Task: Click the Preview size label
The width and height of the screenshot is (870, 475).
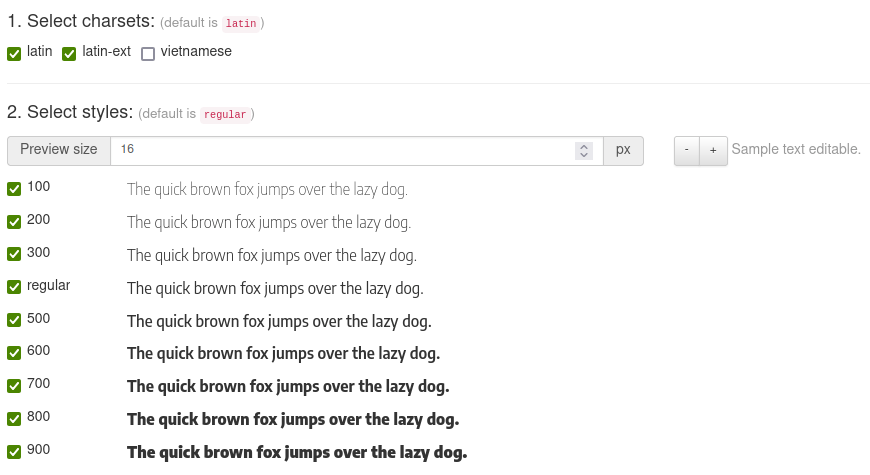Action: click(59, 150)
